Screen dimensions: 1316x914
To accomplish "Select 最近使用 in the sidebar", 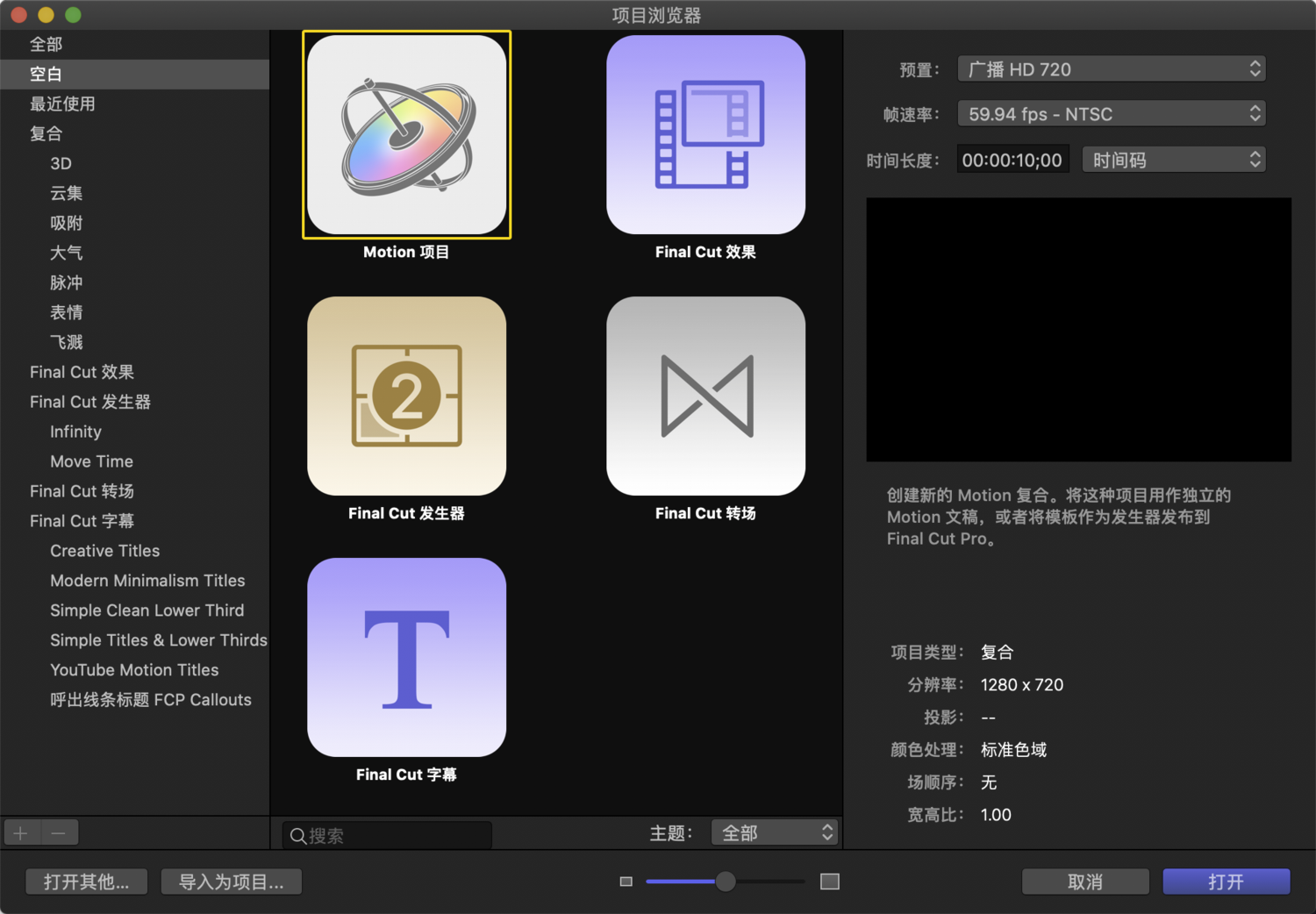I will (134, 104).
